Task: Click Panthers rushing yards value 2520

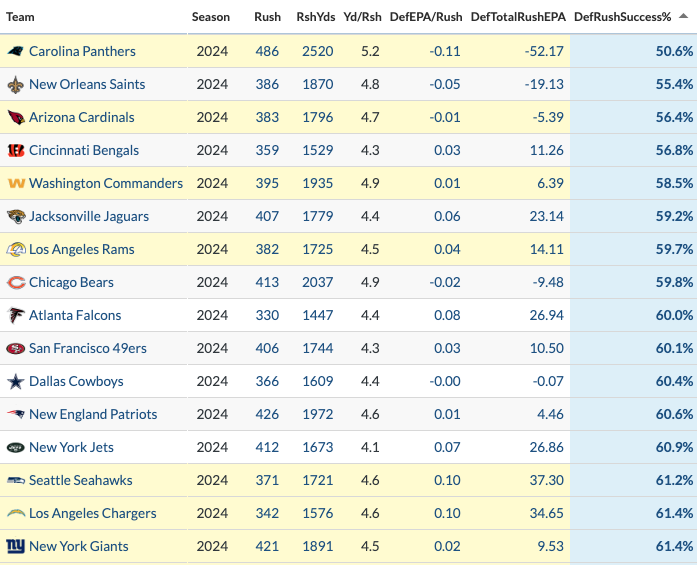Action: click(317, 51)
